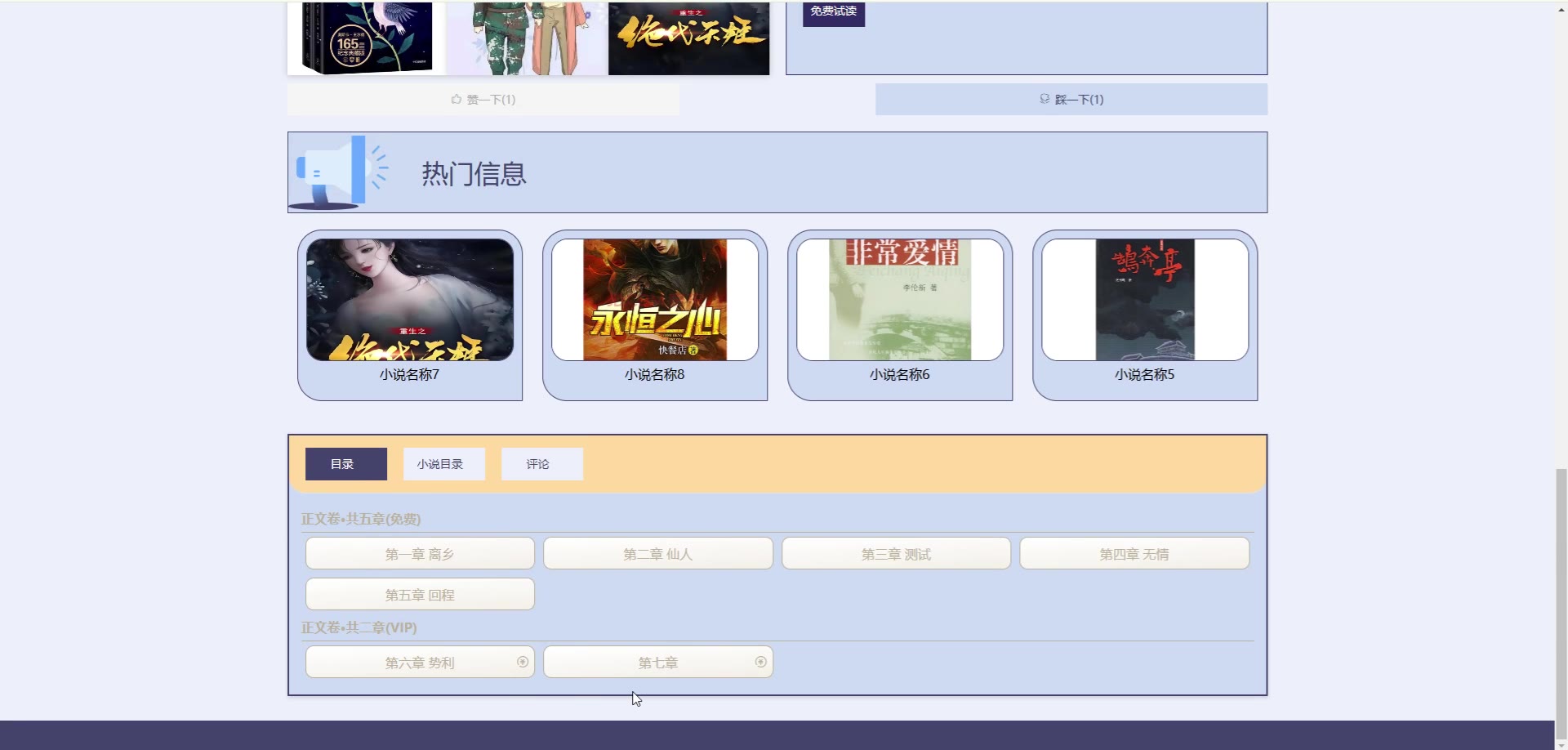Click the 免费试读 button

[834, 13]
